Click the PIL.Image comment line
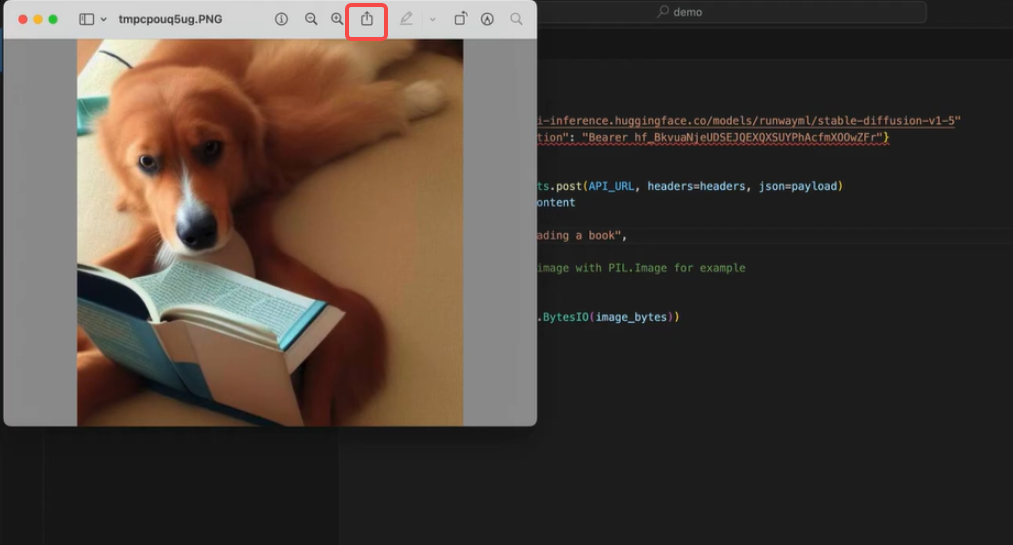1013x545 pixels. click(x=641, y=268)
